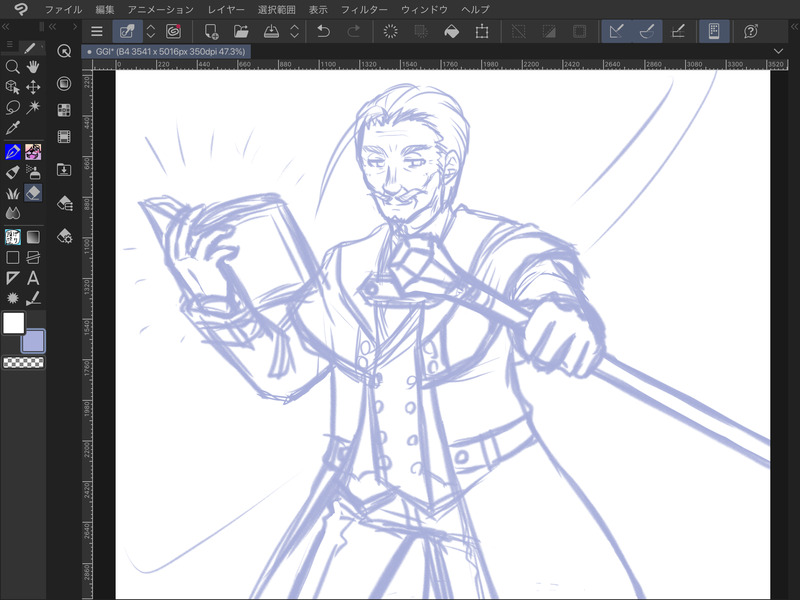Toggle the smartphone-shaped edge keyboard button

[714, 32]
